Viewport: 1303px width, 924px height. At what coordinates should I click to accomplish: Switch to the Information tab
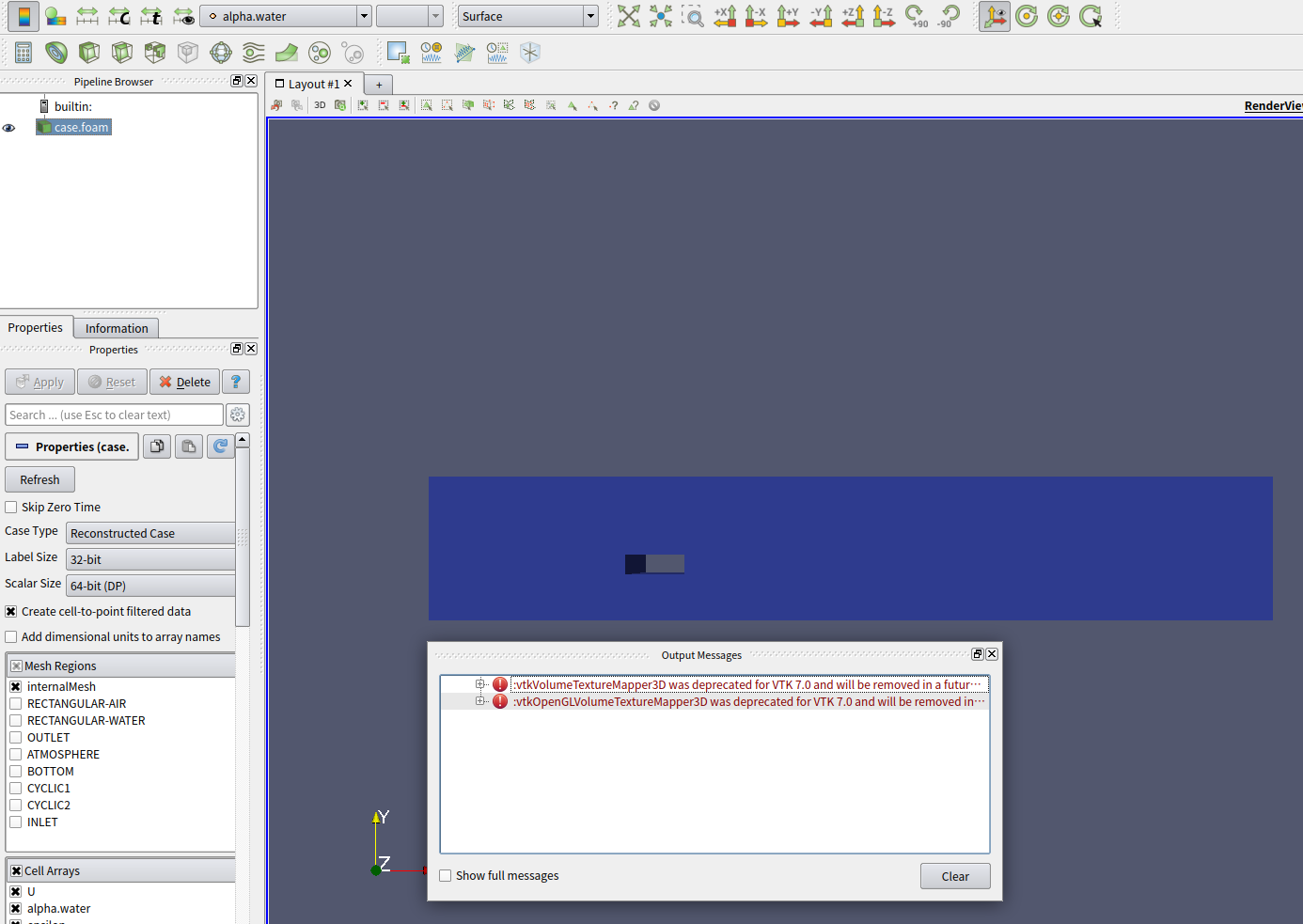tap(117, 328)
